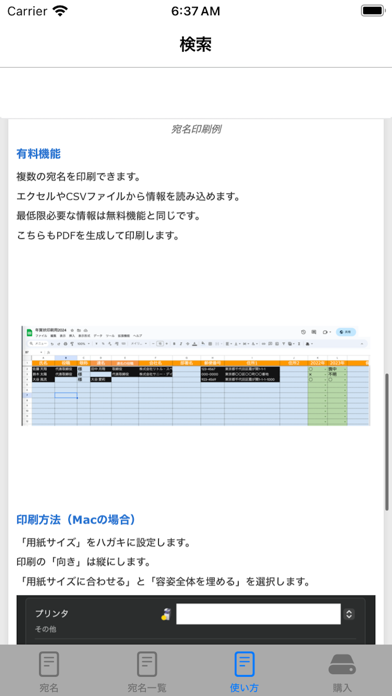Go to the 購入 tab
Image resolution: width=392 pixels, height=696 pixels.
click(342, 671)
